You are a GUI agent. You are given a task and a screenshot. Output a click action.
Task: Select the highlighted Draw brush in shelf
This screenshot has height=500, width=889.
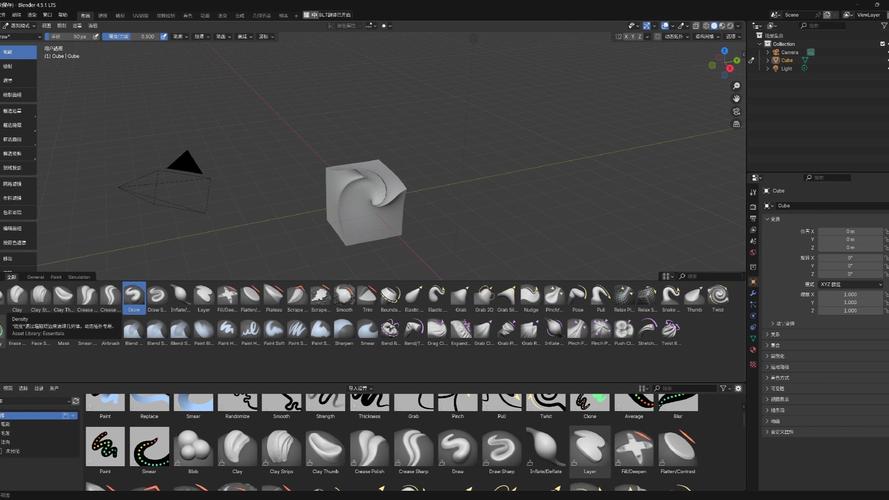[x=134, y=298]
